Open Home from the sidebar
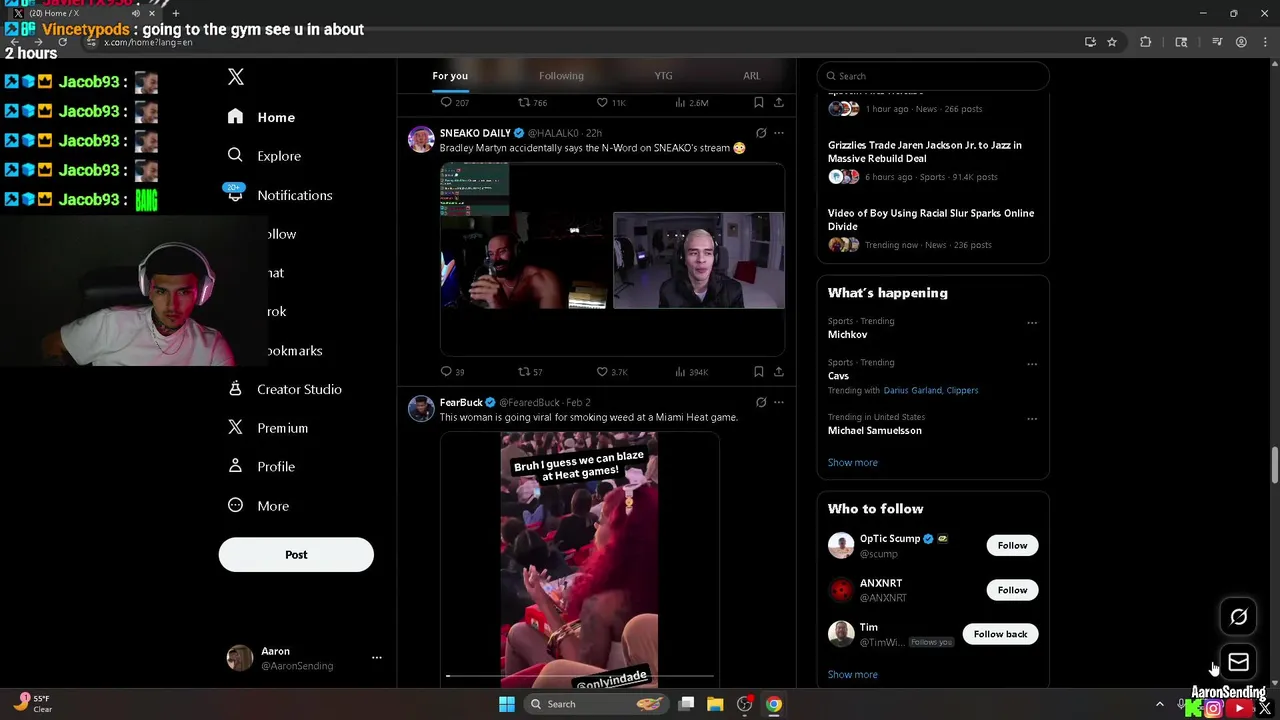 tap(261, 117)
